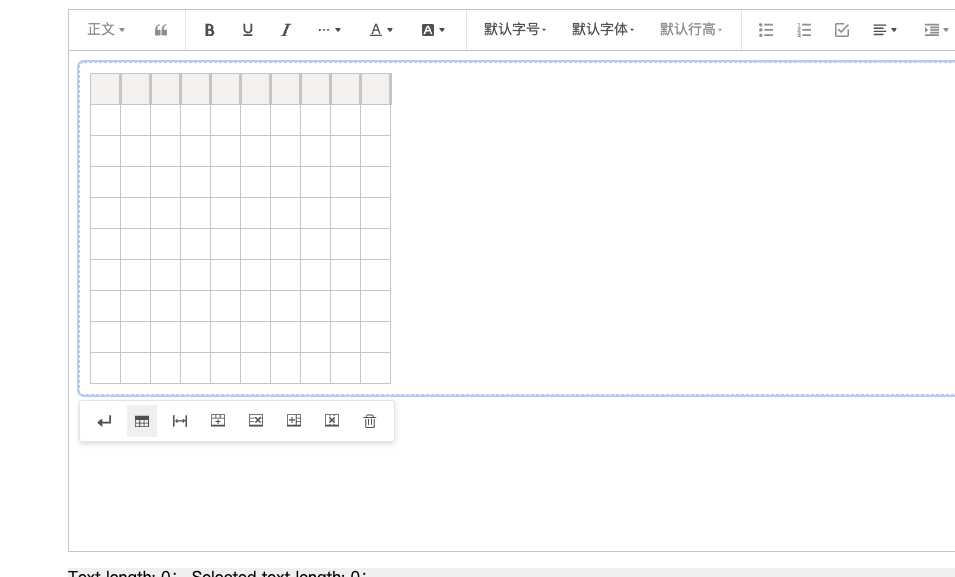Open the indent options dropdown
Viewport: 955px width, 577px height.
(x=936, y=30)
